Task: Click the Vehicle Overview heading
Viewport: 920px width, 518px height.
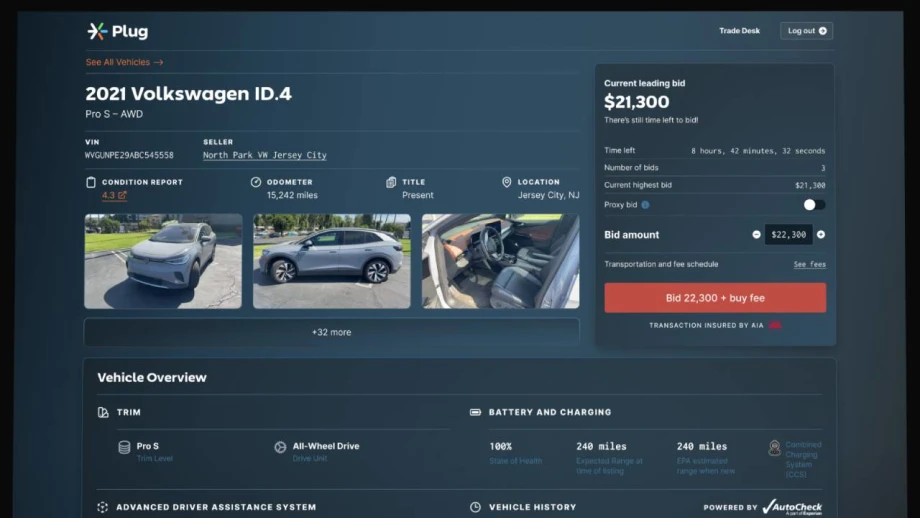Action: click(x=152, y=378)
